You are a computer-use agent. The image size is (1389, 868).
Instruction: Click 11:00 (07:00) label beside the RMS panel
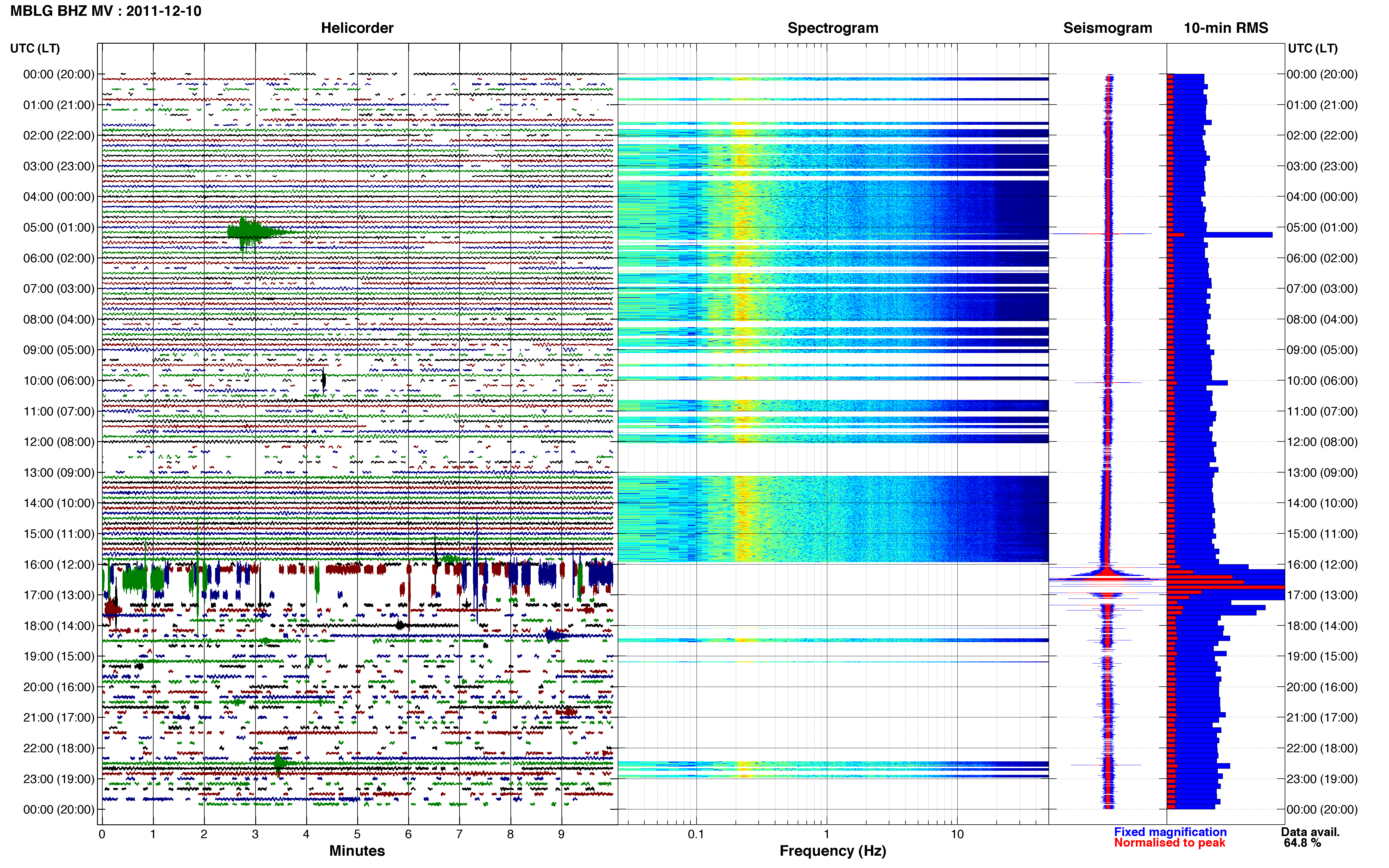point(1322,411)
